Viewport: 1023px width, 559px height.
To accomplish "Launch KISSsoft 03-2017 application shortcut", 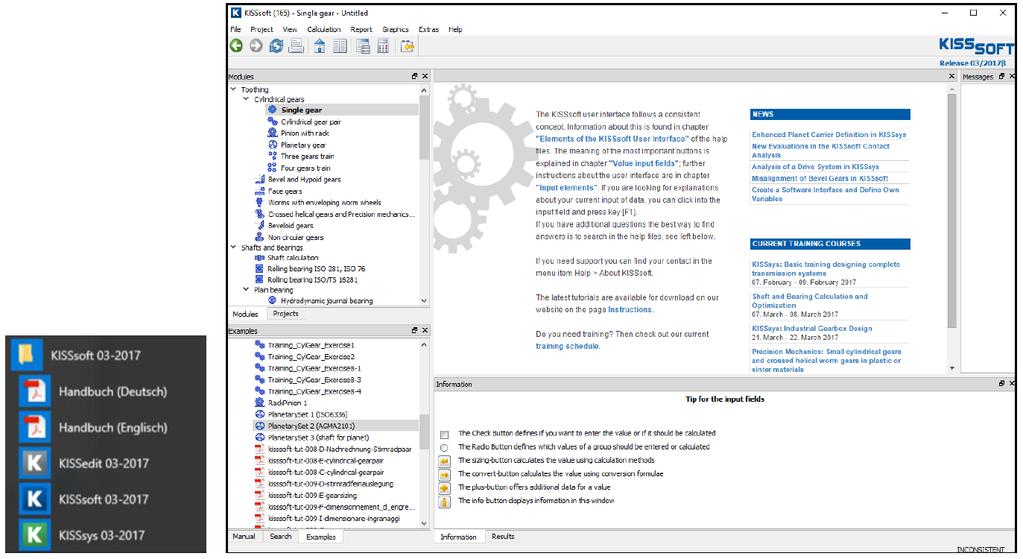I will click(106, 499).
